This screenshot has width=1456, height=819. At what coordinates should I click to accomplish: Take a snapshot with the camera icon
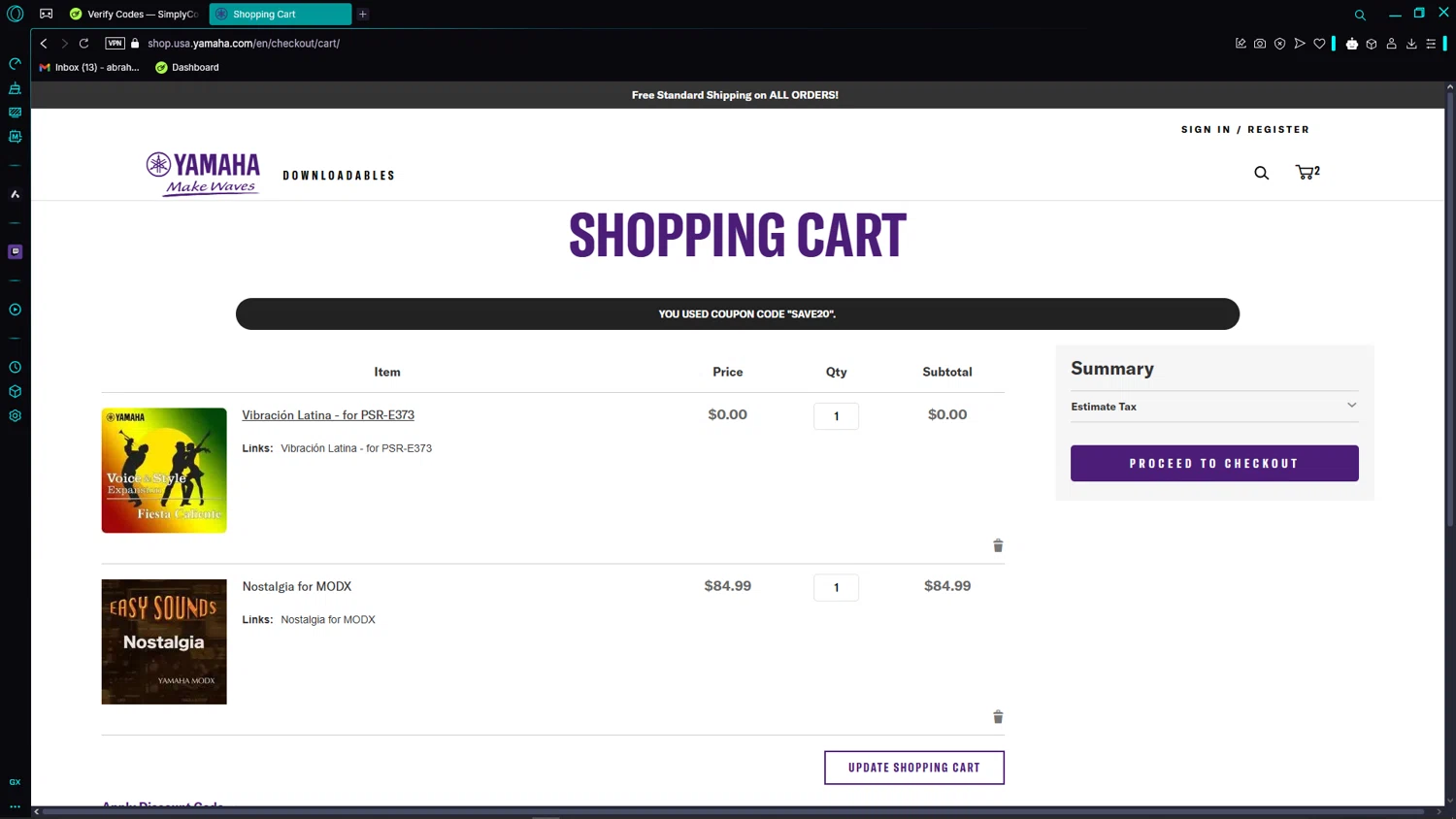click(x=1260, y=43)
